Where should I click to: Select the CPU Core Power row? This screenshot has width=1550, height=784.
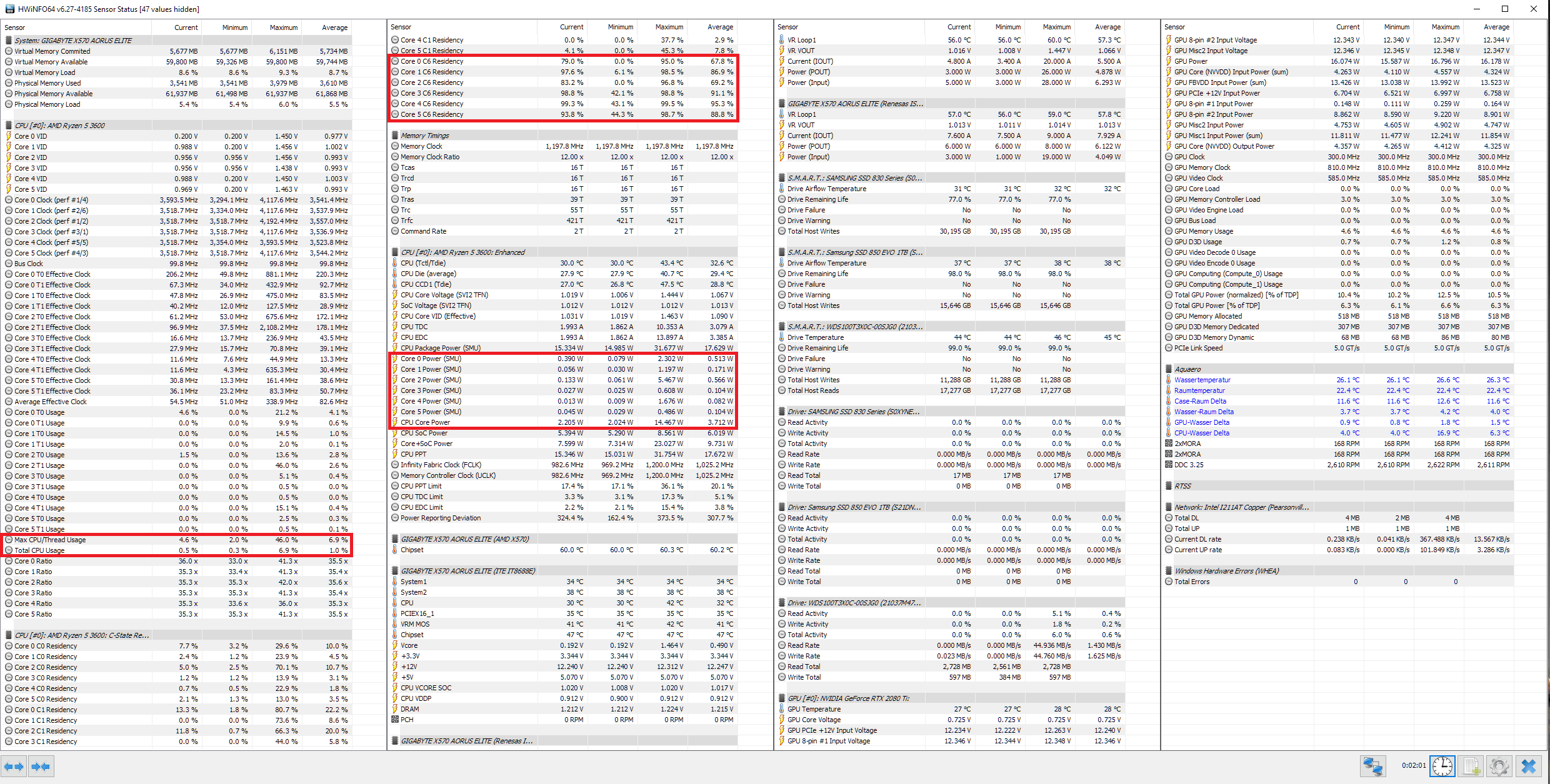click(x=564, y=422)
